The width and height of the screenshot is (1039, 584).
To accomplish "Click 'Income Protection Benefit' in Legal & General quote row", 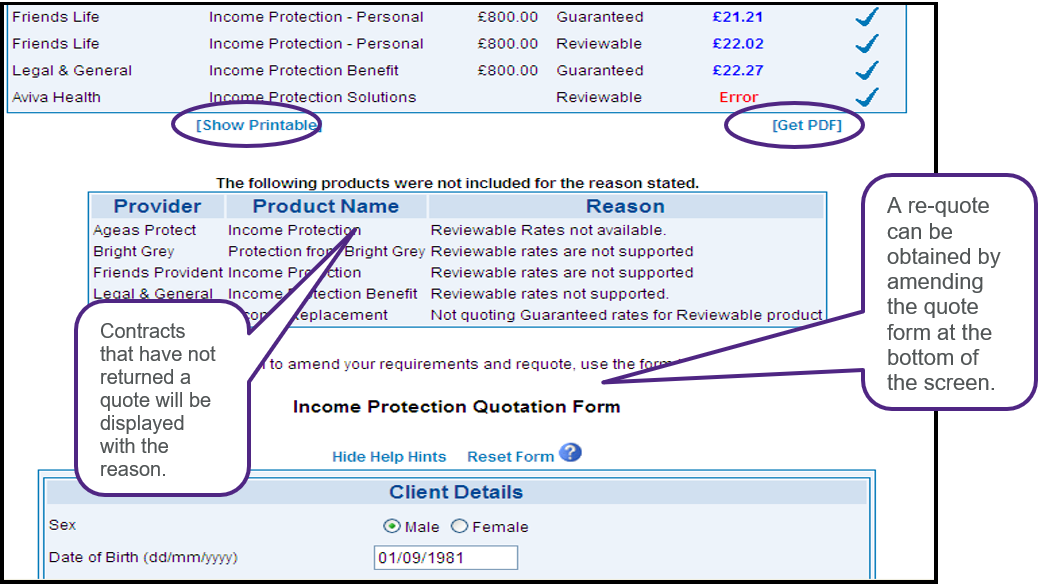I will (x=303, y=70).
